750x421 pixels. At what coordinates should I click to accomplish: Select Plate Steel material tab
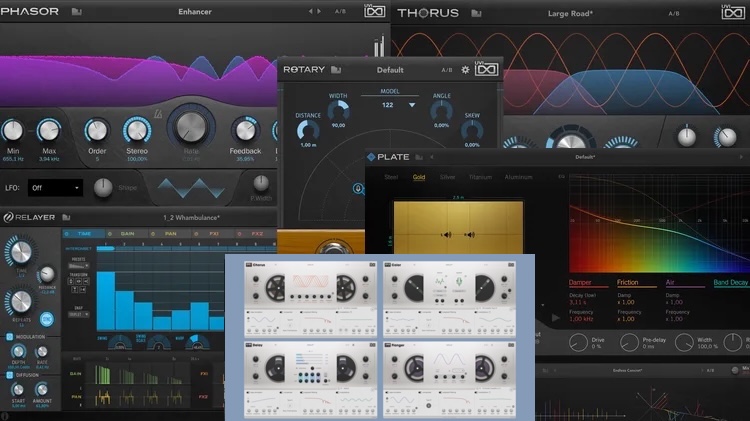391,177
